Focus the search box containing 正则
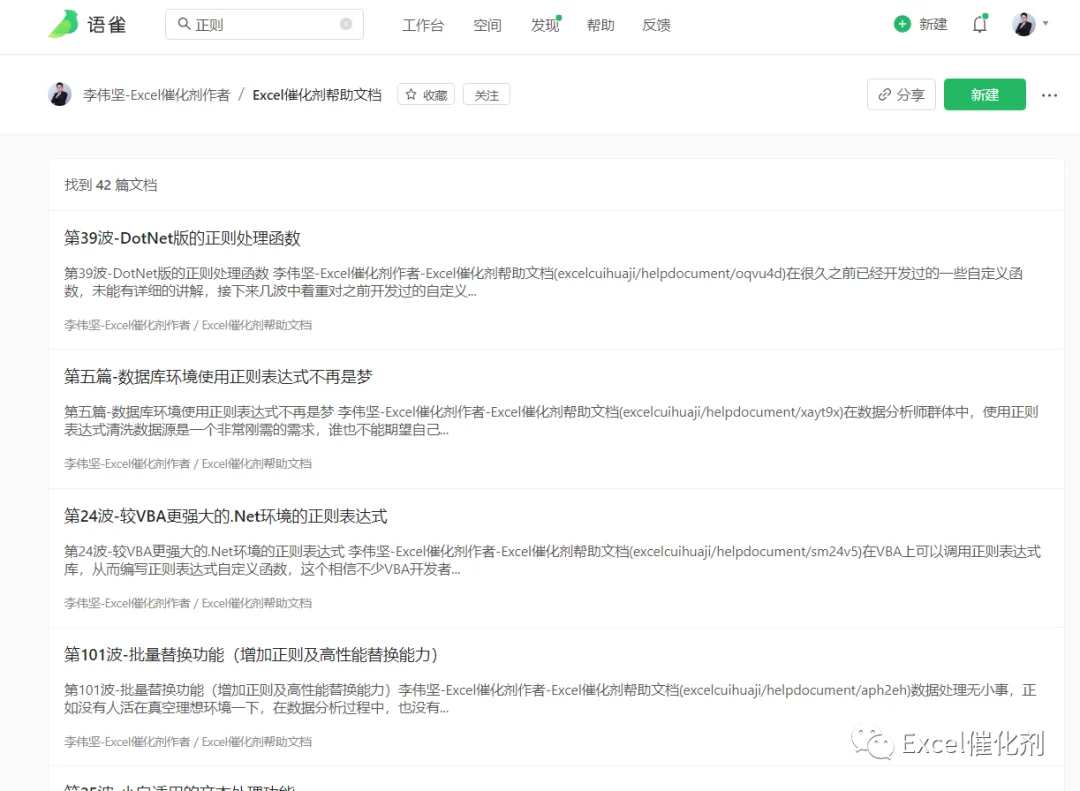1080x791 pixels. 264,24
